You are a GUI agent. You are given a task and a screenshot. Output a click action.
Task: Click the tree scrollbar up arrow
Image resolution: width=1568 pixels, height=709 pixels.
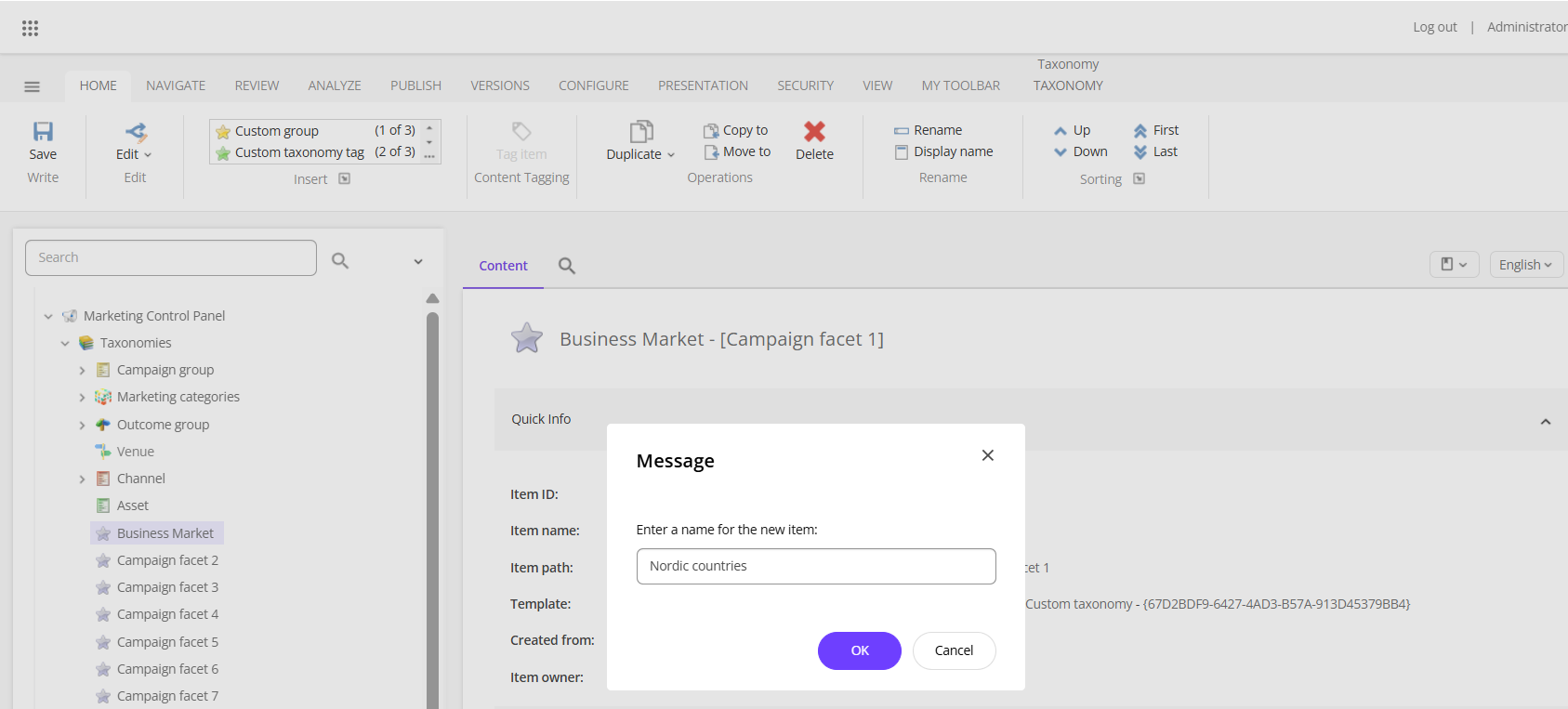click(432, 298)
